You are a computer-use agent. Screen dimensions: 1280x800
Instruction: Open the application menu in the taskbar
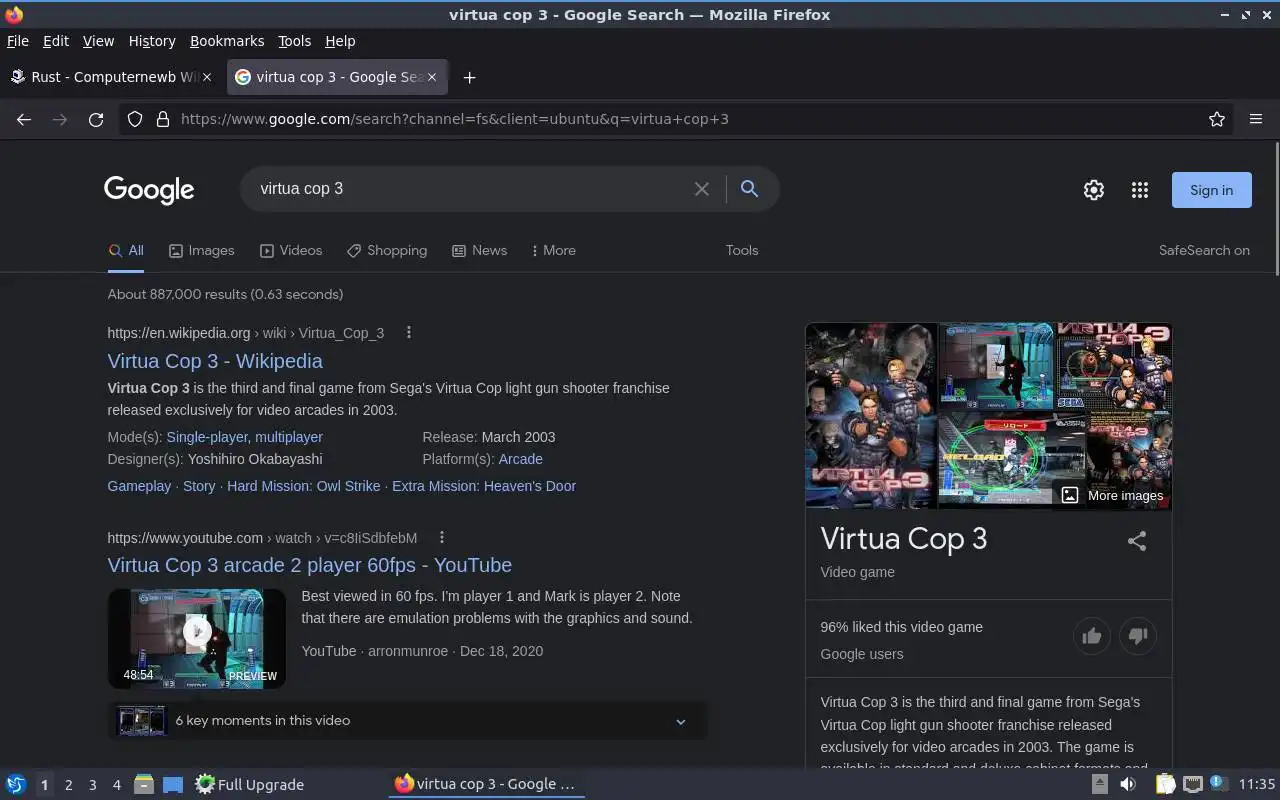(x=16, y=784)
